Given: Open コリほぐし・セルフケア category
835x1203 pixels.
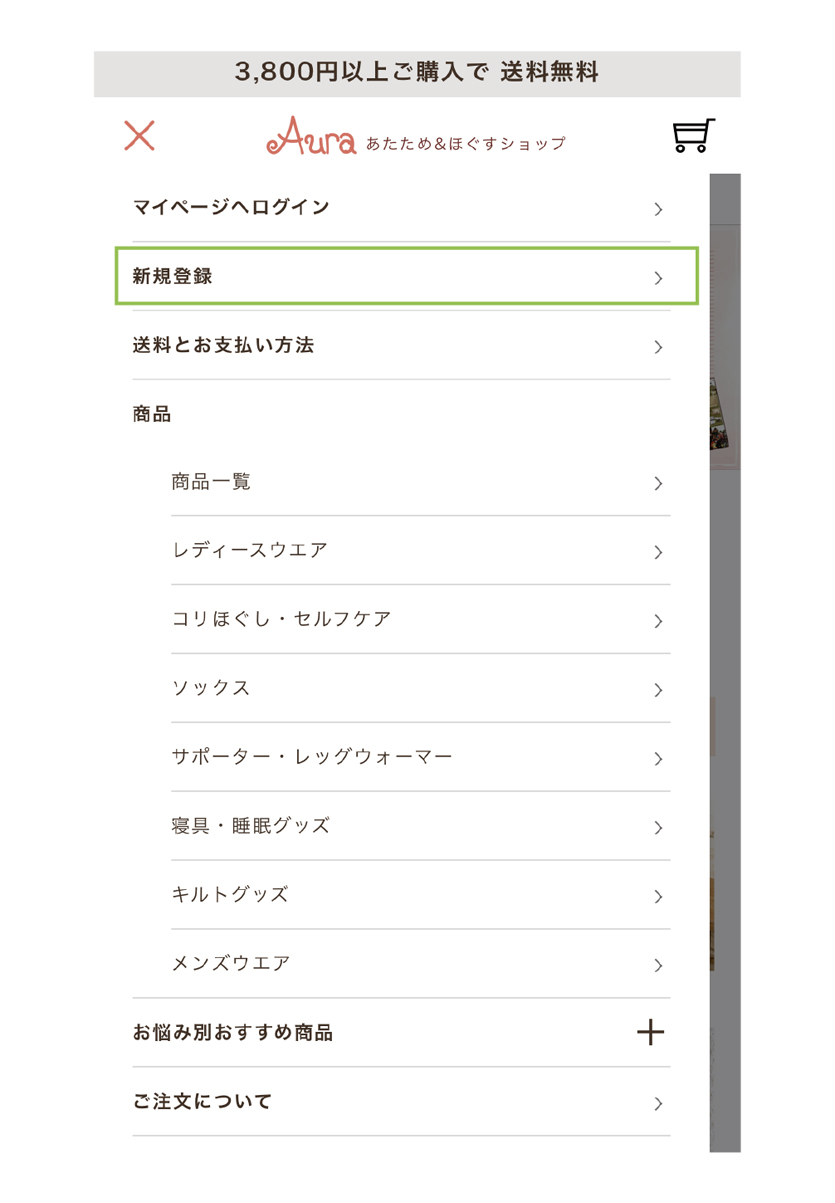Looking at the screenshot, I should click(420, 620).
